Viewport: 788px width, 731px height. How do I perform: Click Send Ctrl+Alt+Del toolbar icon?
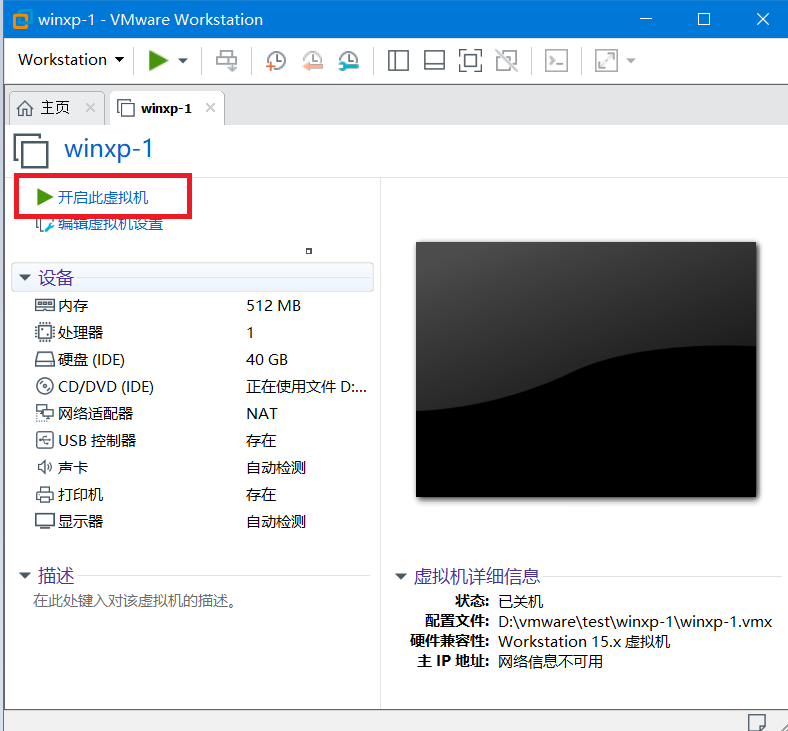[227, 60]
